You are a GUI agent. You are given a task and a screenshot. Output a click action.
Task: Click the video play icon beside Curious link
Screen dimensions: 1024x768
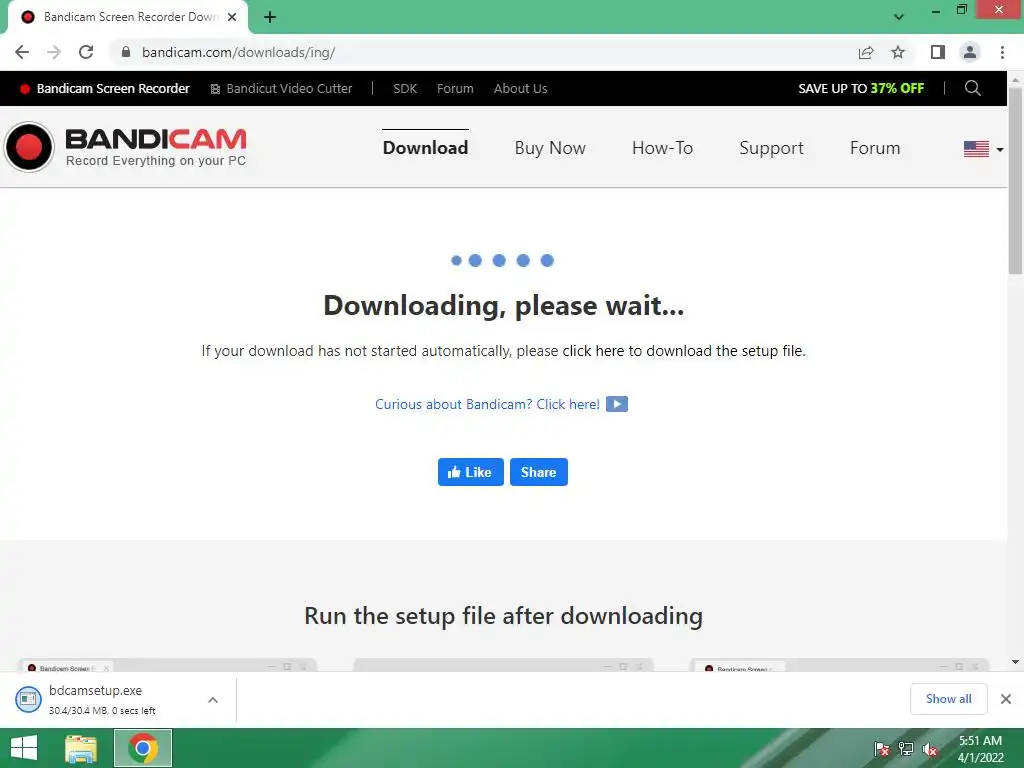coord(616,404)
